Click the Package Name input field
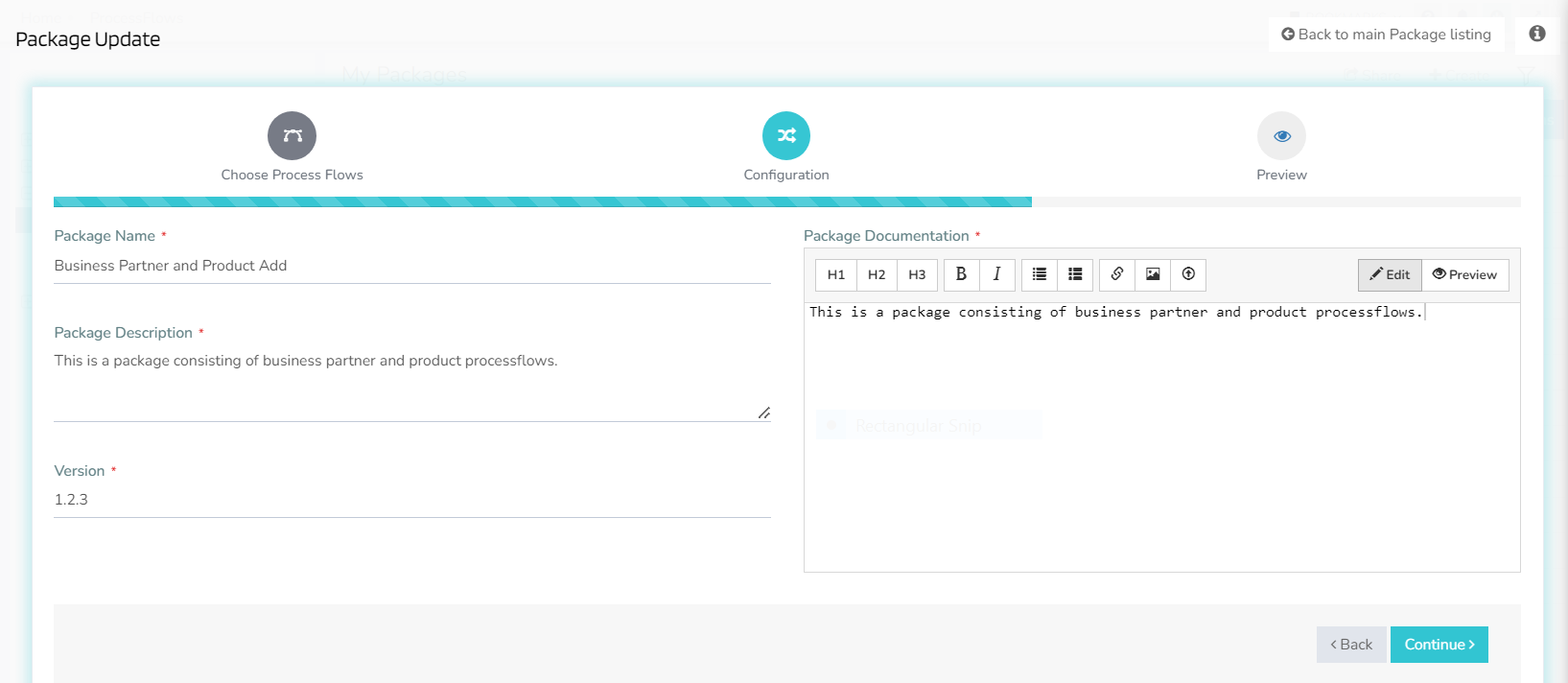Image resolution: width=1568 pixels, height=683 pixels. click(x=412, y=266)
